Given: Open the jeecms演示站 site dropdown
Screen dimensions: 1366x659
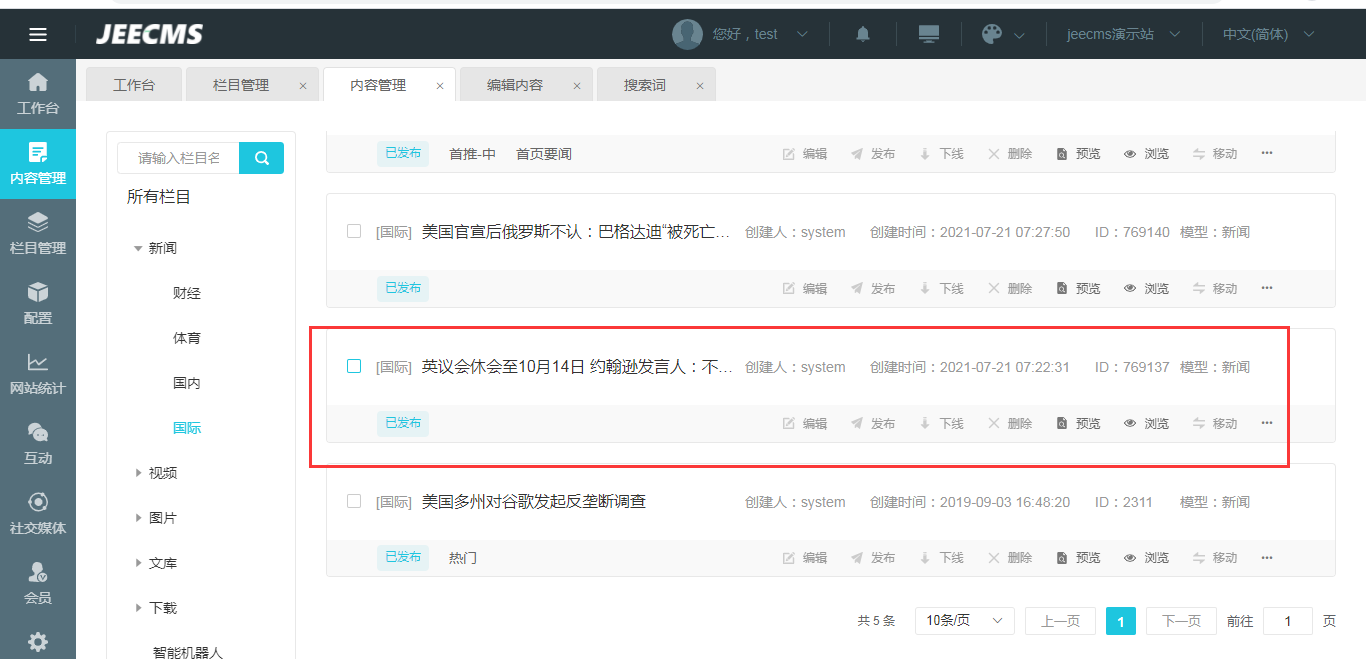Looking at the screenshot, I should tap(1124, 34).
